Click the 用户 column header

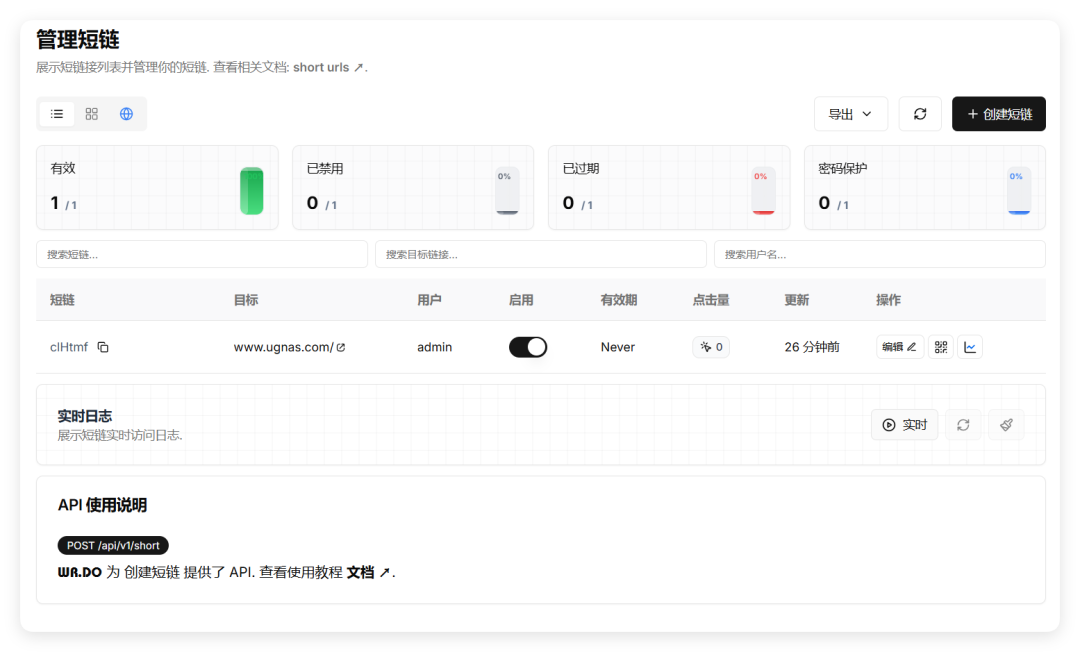[429, 299]
